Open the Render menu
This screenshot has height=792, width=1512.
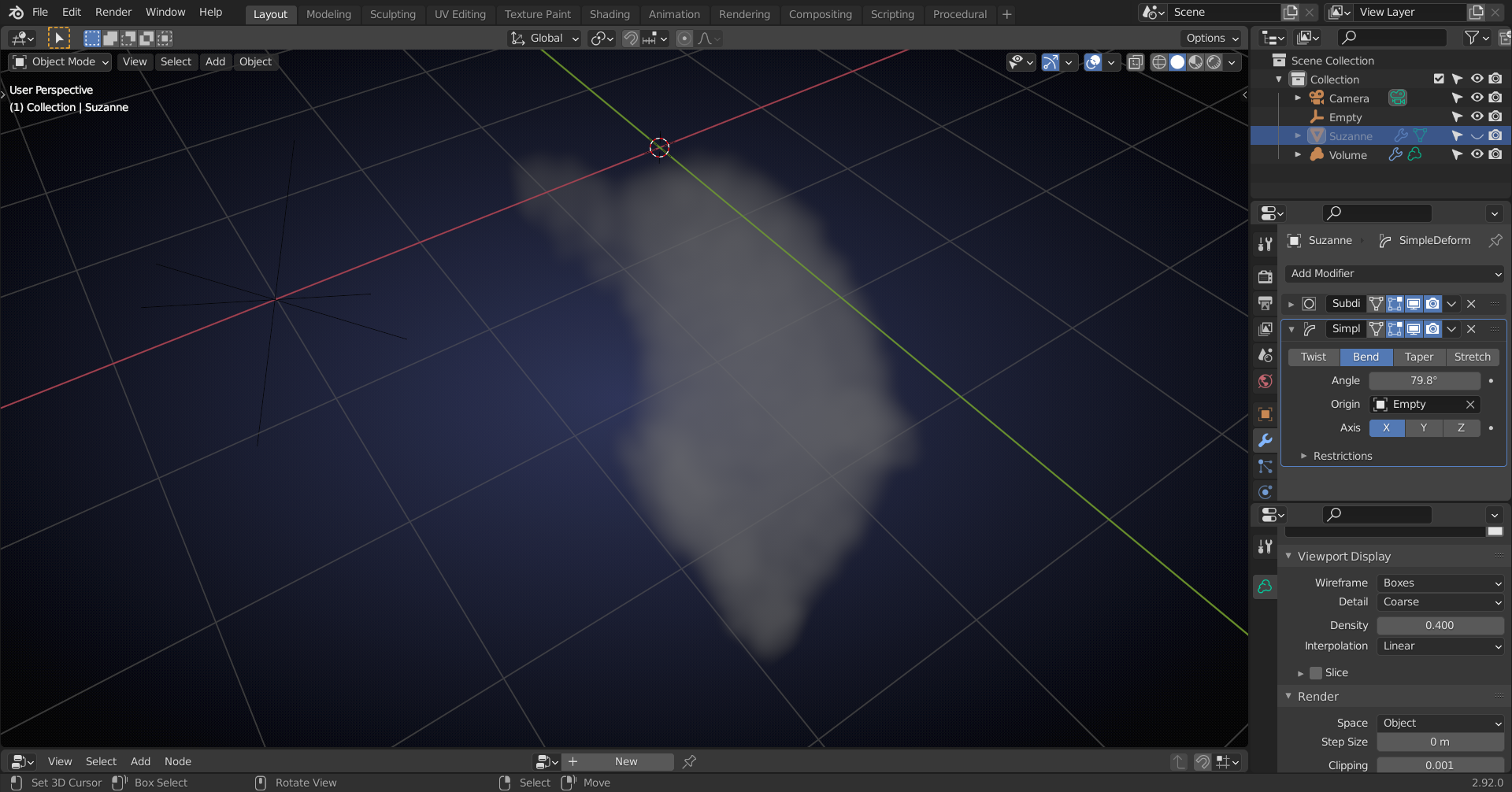click(113, 13)
